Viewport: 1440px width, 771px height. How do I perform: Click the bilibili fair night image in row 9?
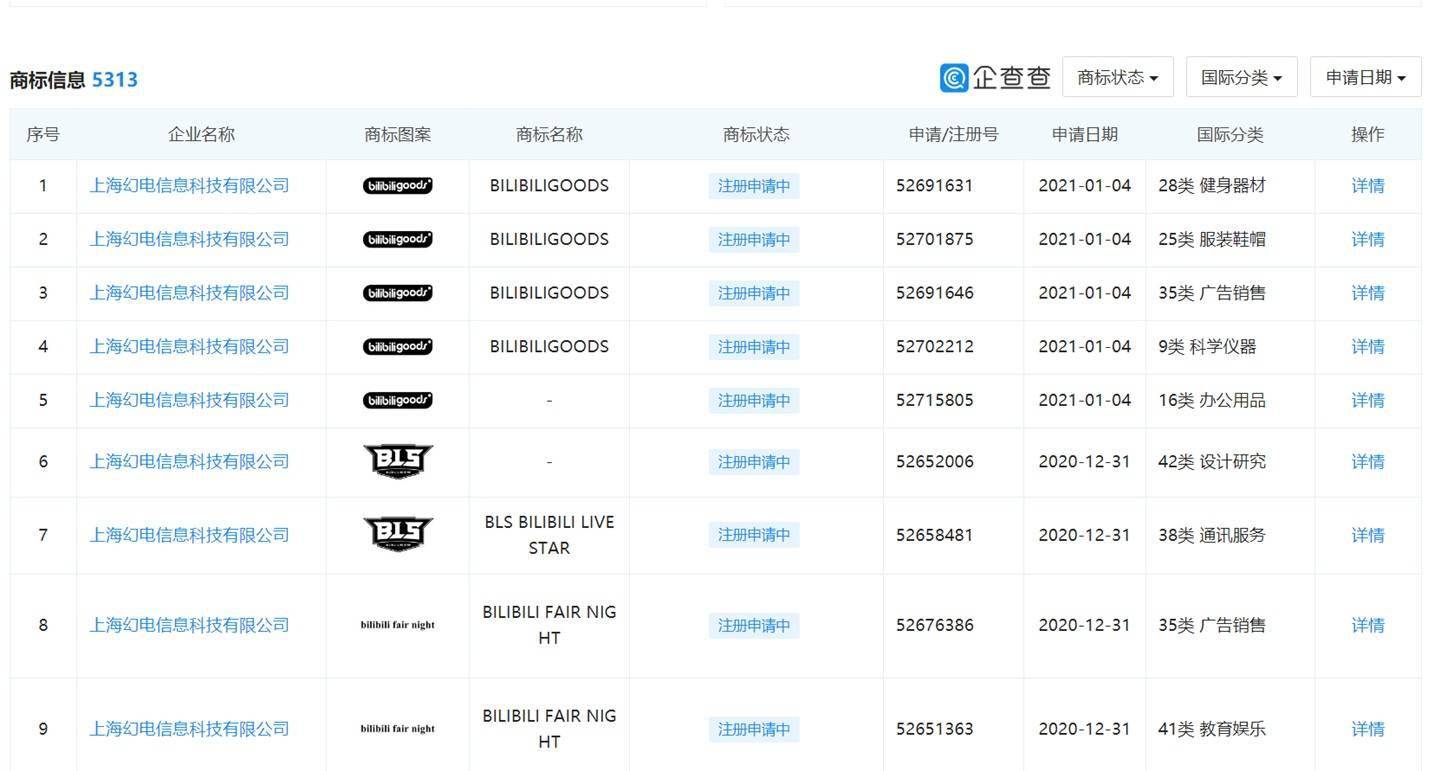(398, 729)
